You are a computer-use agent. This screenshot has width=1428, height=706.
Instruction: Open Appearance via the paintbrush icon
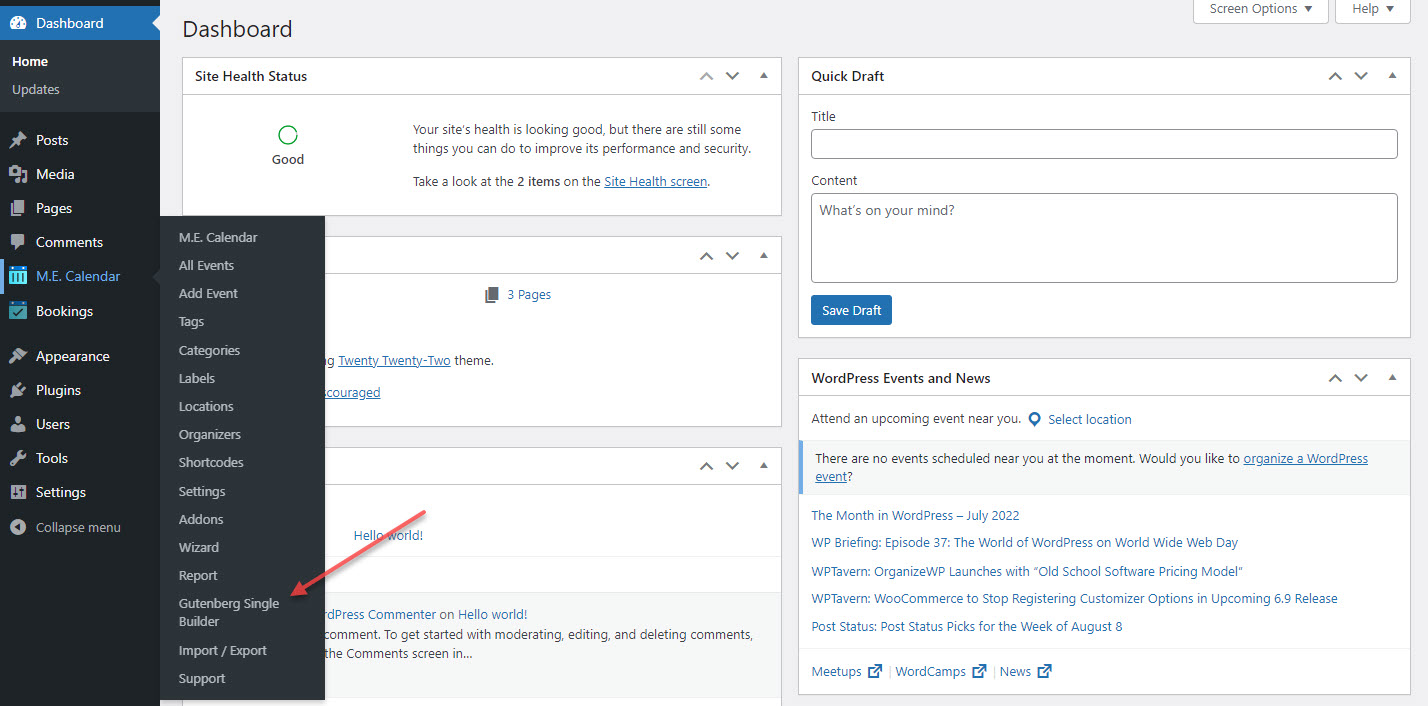pyautogui.click(x=18, y=356)
